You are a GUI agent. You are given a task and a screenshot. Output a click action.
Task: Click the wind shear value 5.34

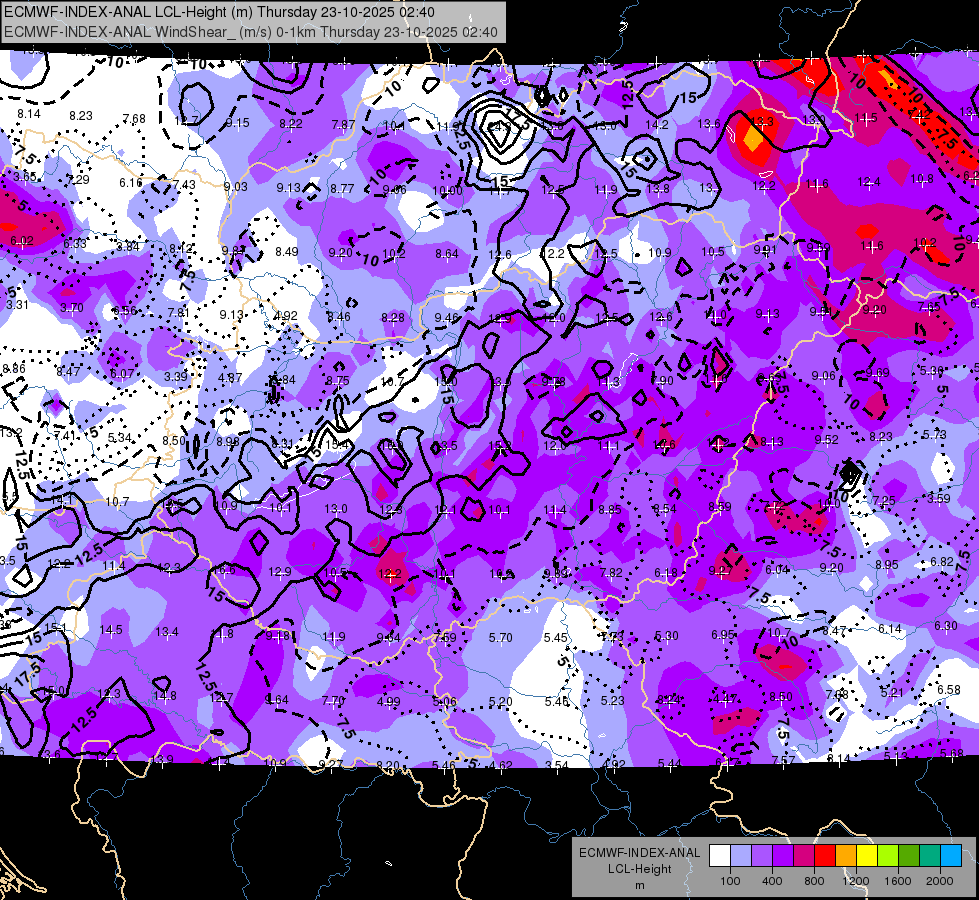(119, 438)
